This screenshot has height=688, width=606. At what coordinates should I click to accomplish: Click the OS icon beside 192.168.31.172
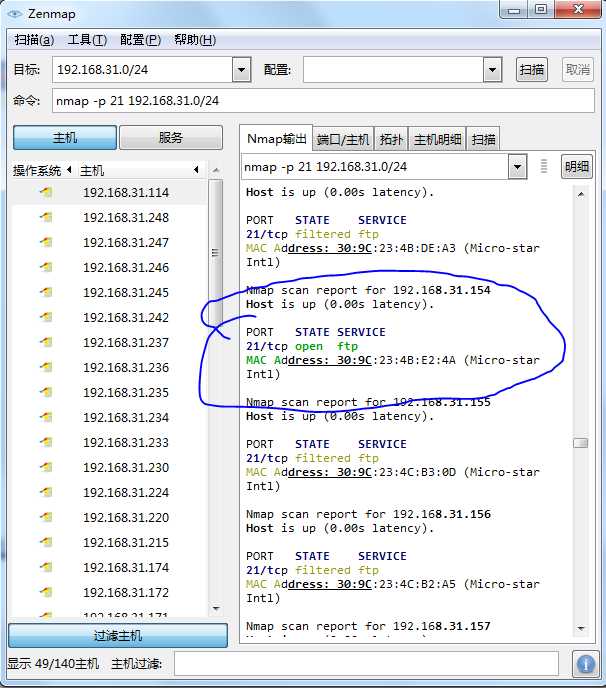[x=47, y=592]
